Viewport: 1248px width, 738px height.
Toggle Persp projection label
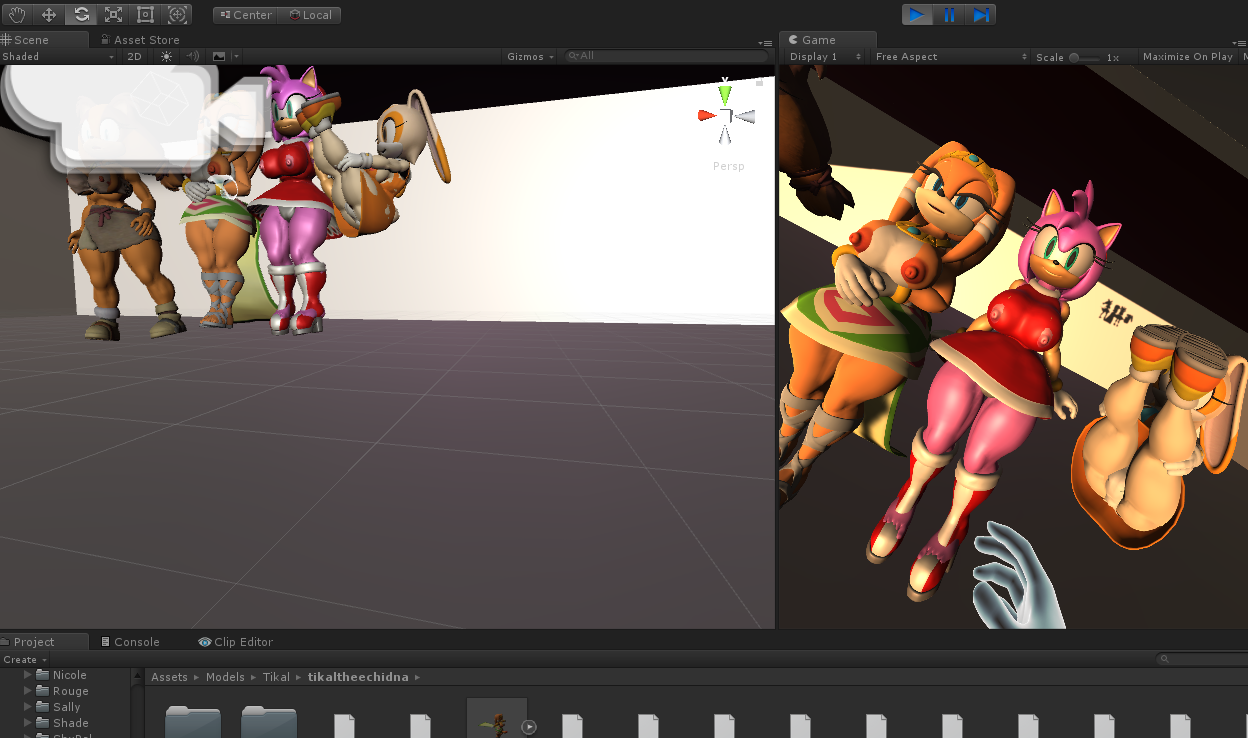point(728,166)
